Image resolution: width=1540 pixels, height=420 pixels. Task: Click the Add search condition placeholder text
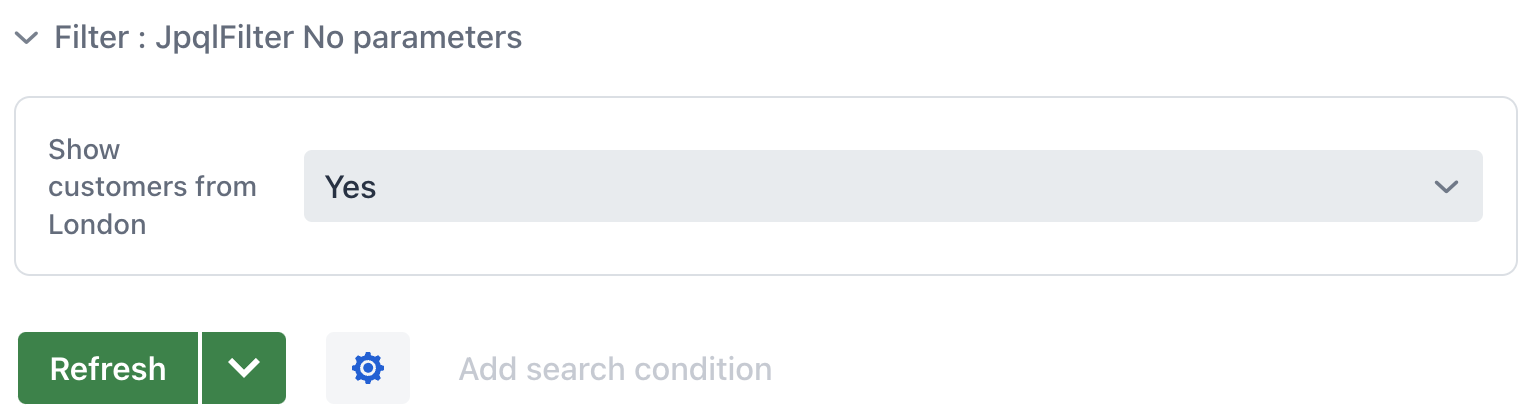click(x=615, y=369)
